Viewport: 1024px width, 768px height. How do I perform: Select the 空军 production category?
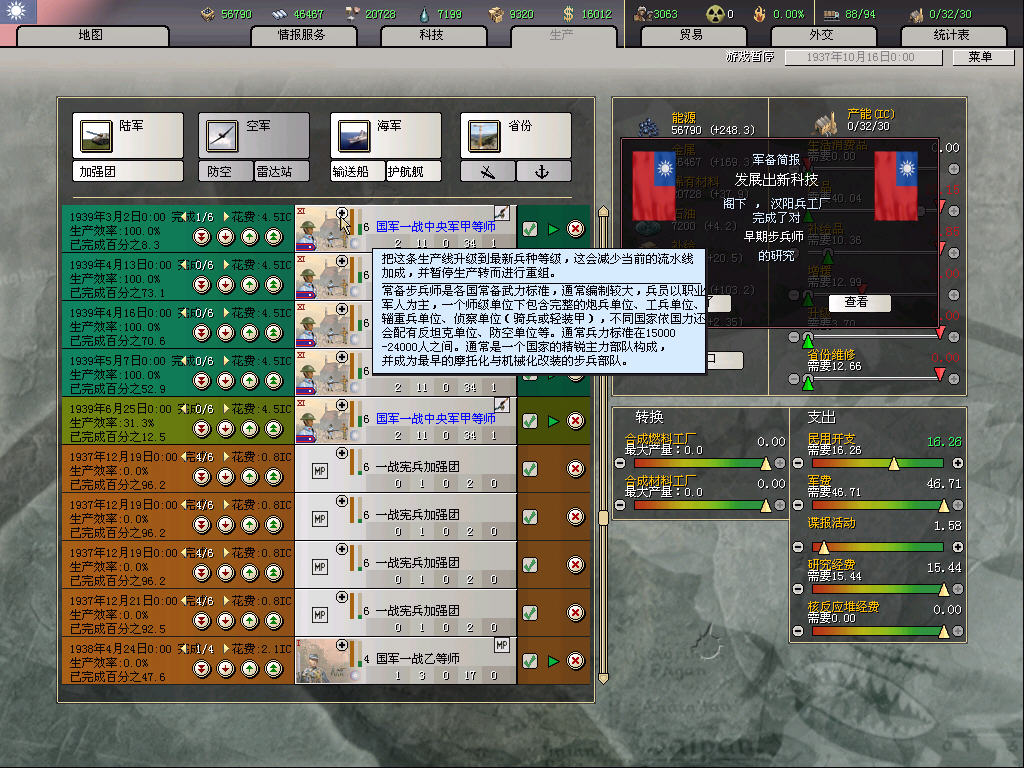254,135
